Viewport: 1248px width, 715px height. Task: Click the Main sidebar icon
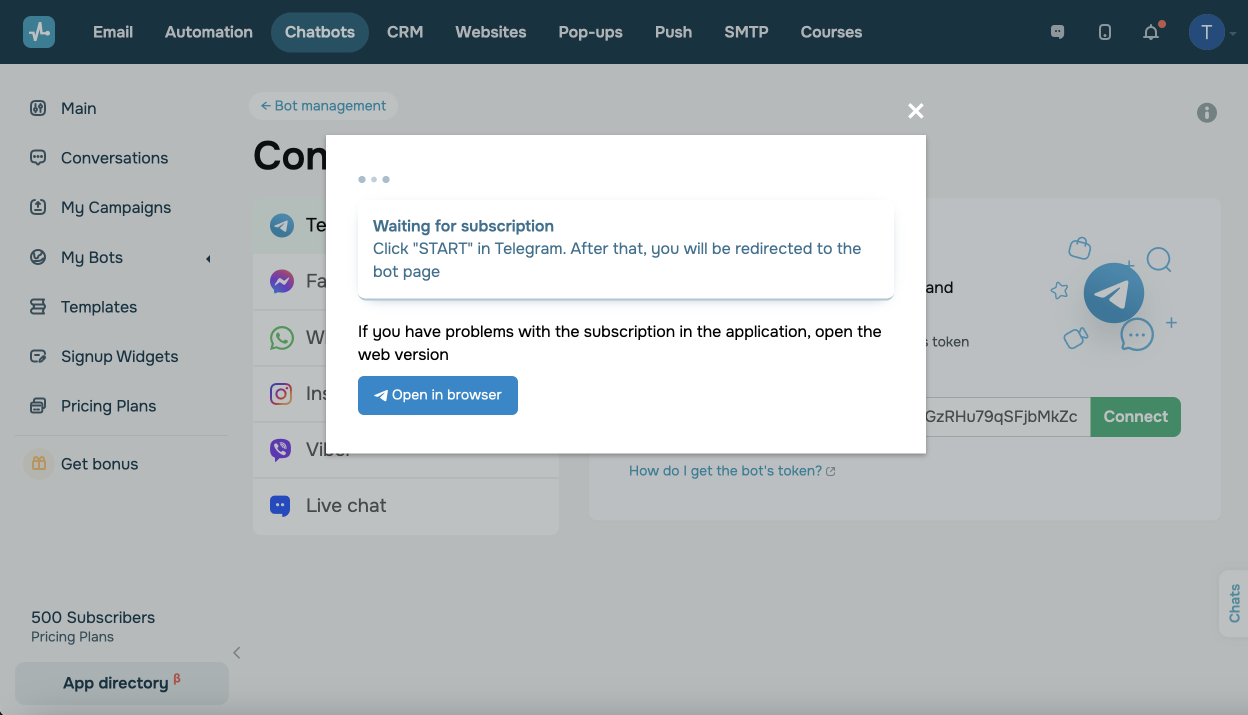pos(38,108)
